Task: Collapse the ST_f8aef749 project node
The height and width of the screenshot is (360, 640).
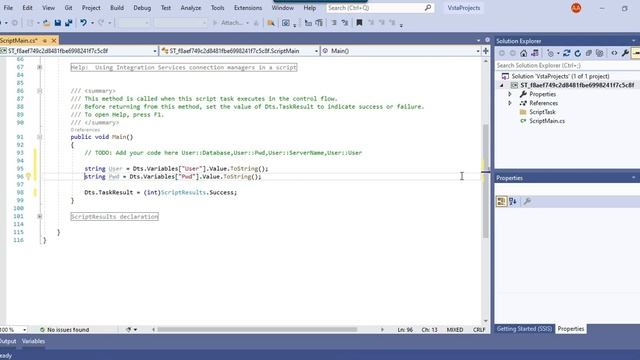Action: click(502, 85)
